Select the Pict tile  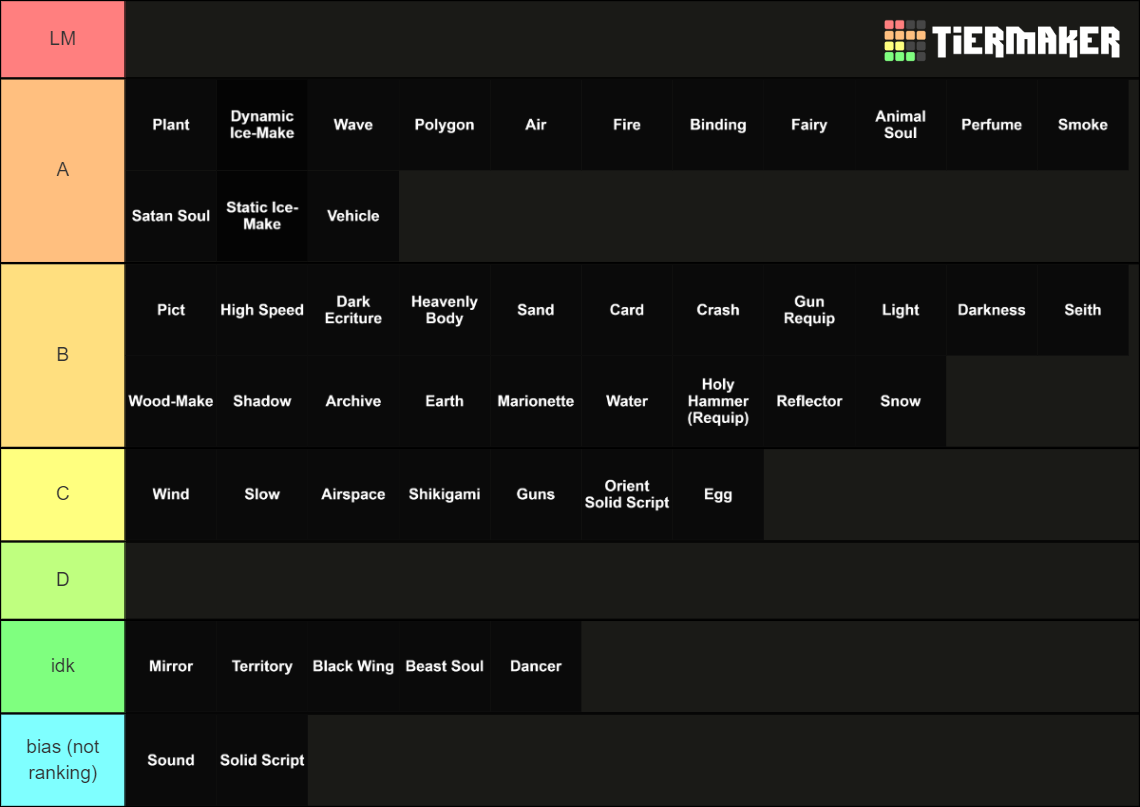point(171,310)
